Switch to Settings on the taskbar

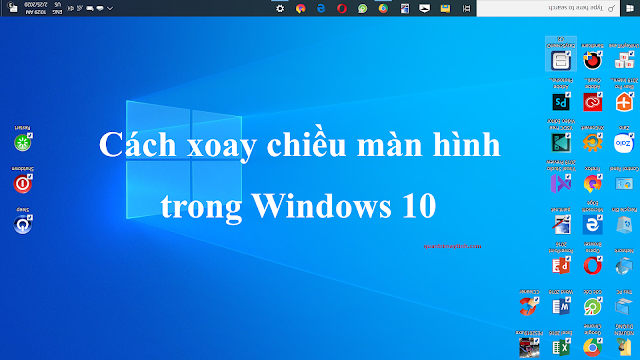[280, 8]
